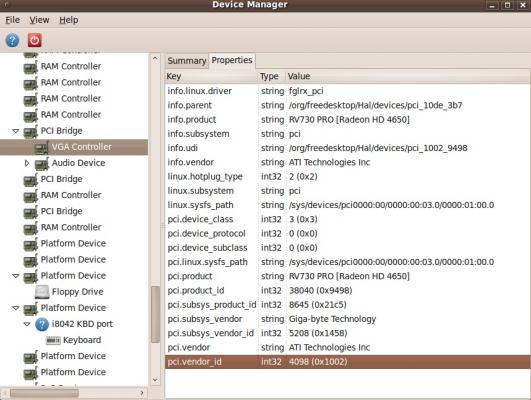Click the Giga-byte Technology value
The width and height of the screenshot is (531, 400).
pos(332,319)
